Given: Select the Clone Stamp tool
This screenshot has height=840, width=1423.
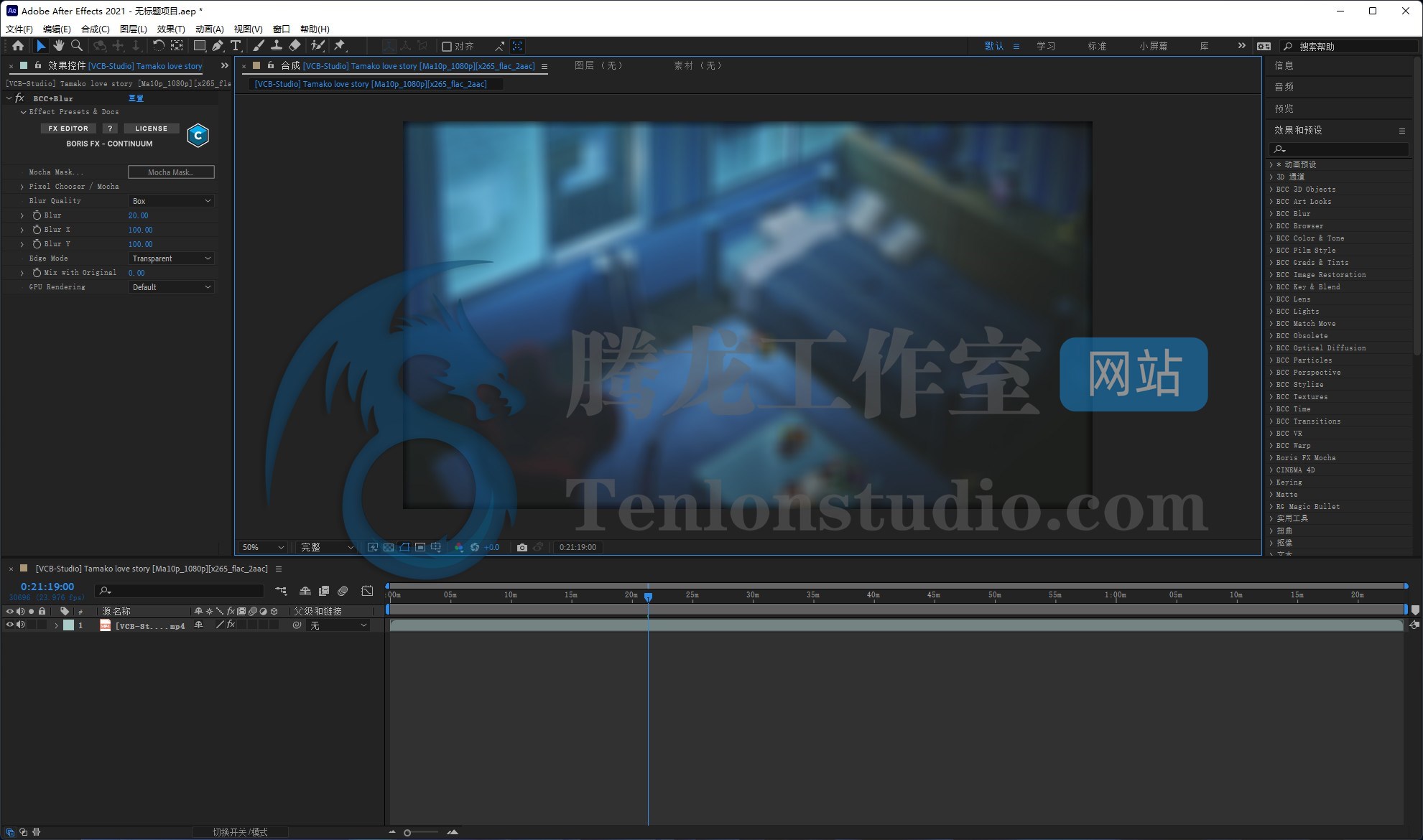Looking at the screenshot, I should coord(276,46).
